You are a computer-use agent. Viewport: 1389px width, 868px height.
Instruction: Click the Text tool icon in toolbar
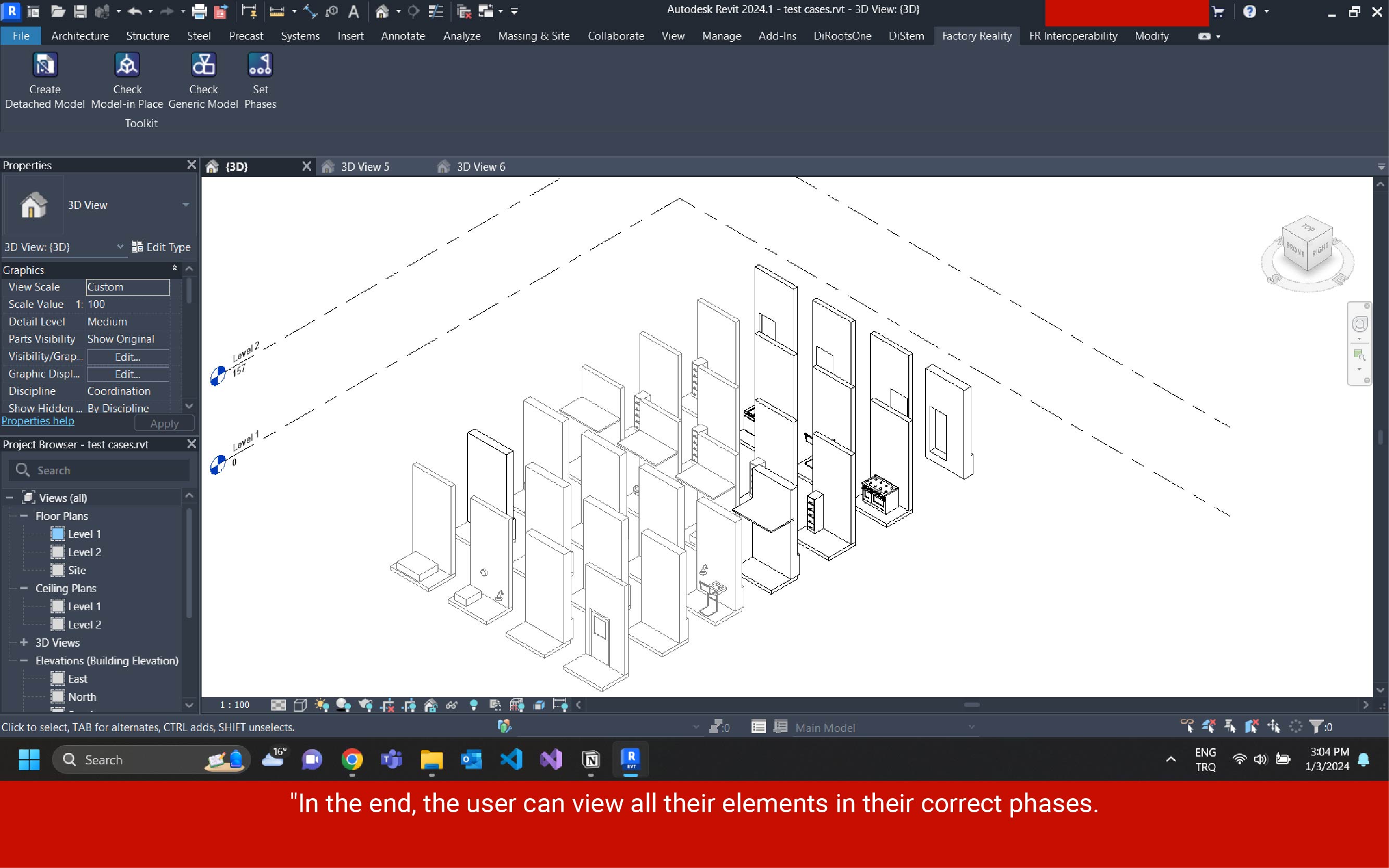point(354,11)
